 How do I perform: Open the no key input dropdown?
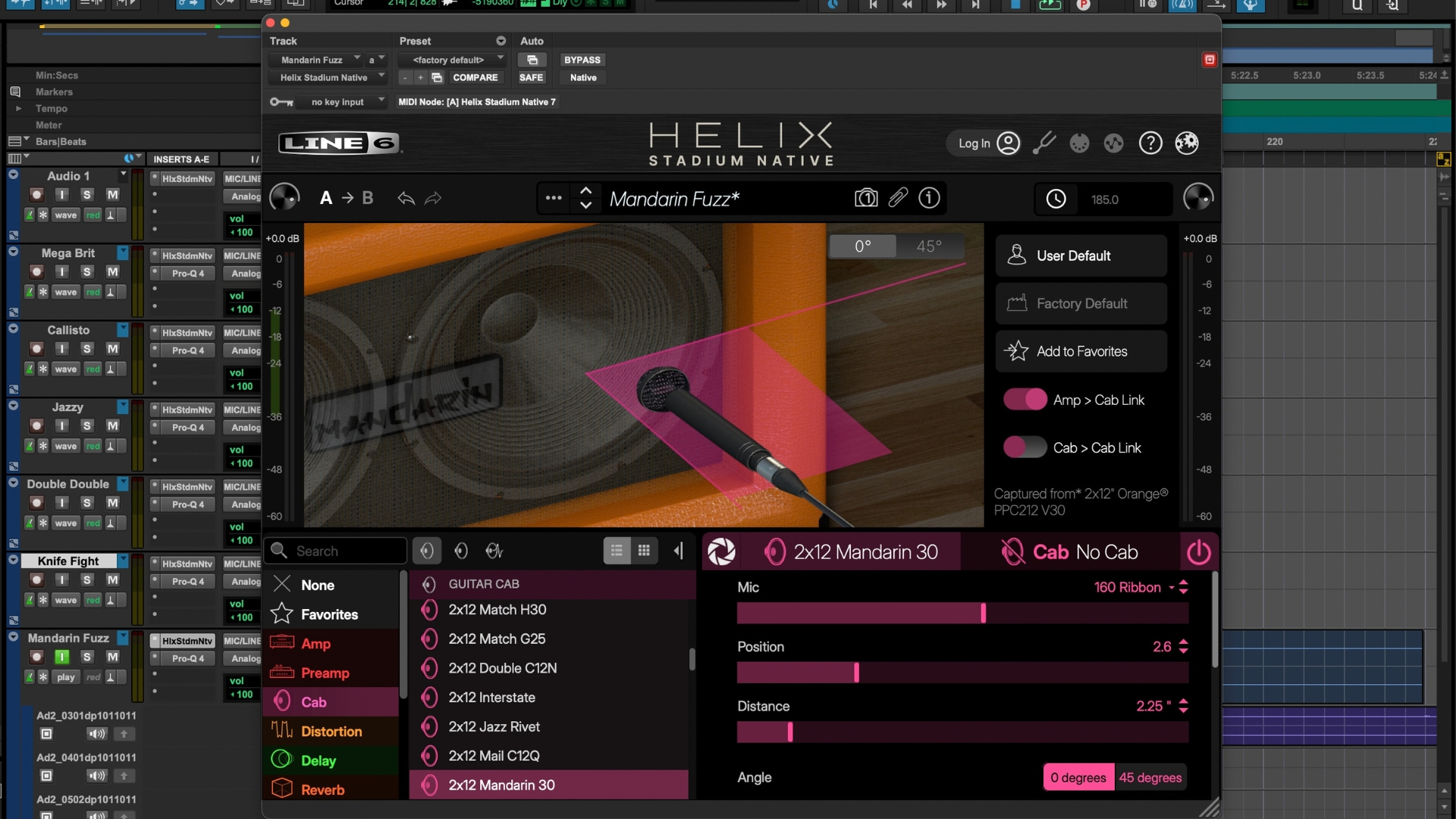(342, 102)
